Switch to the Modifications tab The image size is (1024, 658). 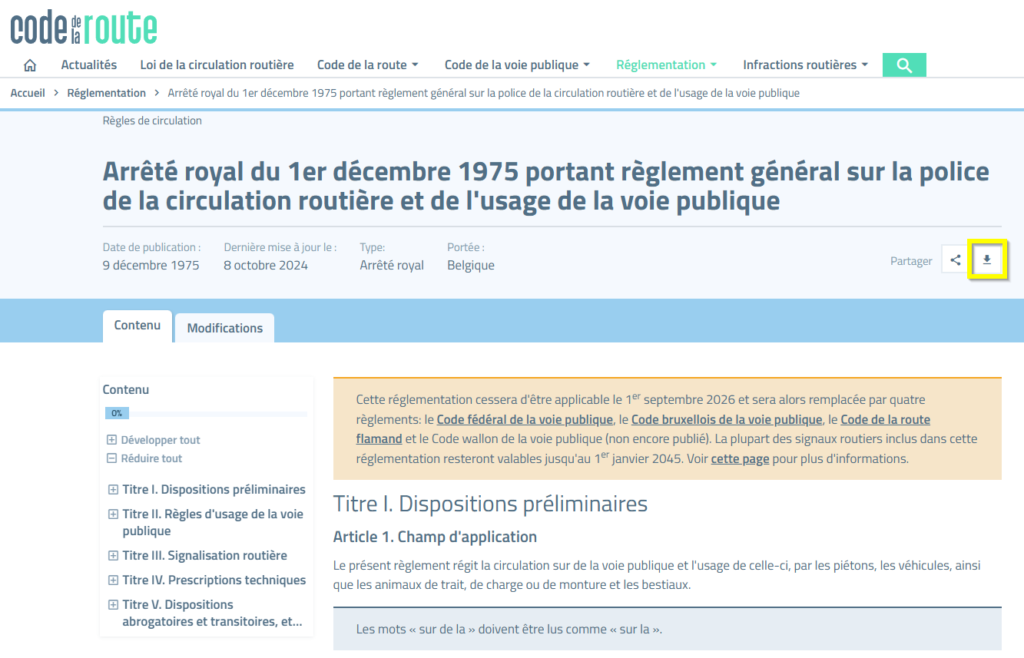click(225, 328)
